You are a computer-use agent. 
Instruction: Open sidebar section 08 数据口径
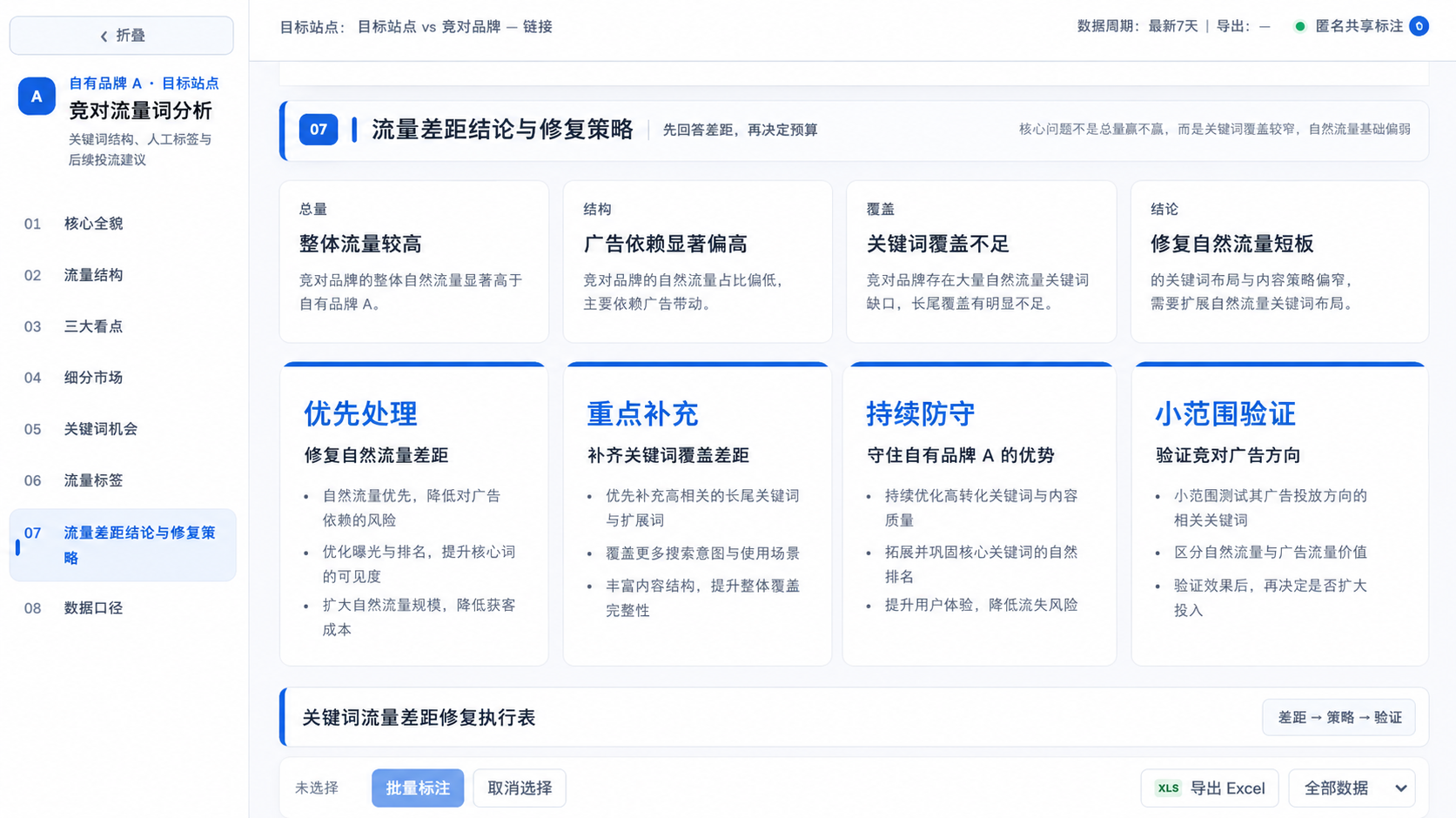coord(122,608)
